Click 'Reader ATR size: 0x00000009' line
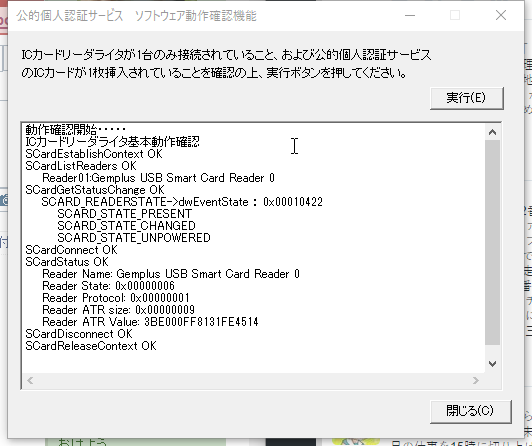 click(118, 310)
